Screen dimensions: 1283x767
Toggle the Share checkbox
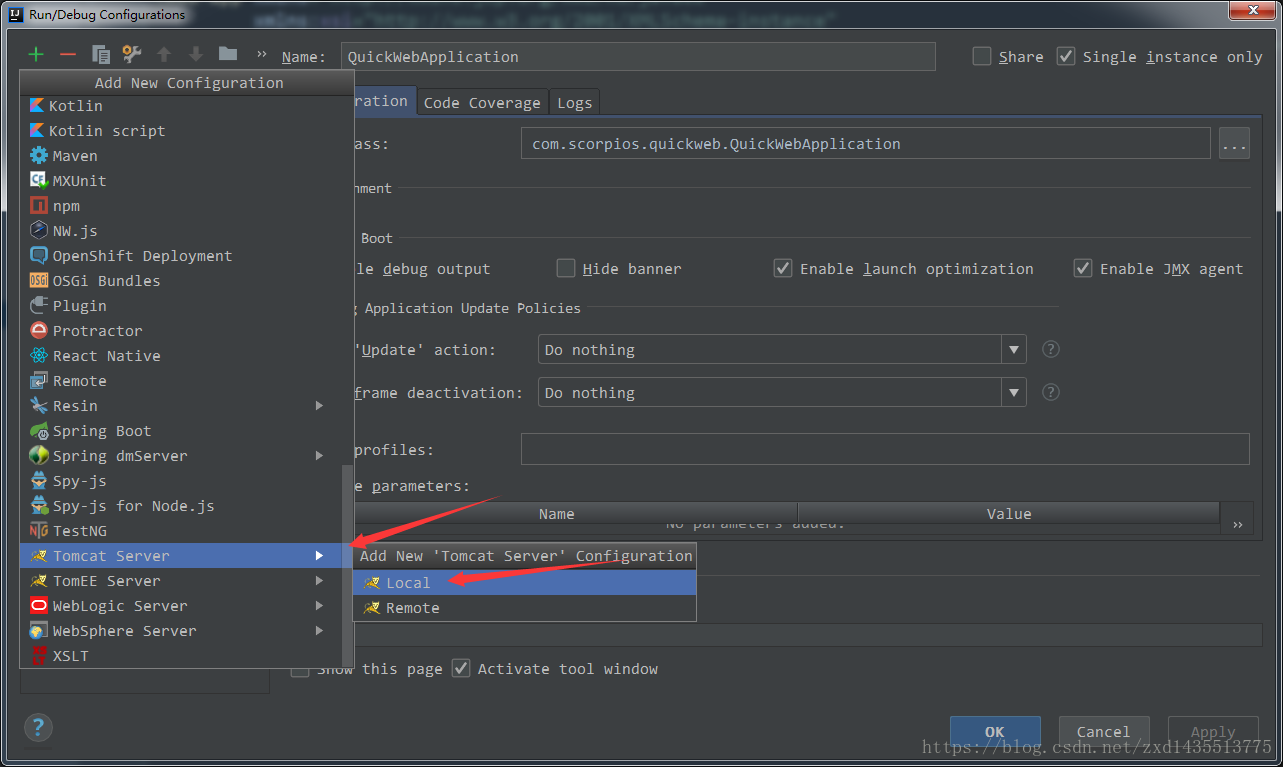(982, 56)
